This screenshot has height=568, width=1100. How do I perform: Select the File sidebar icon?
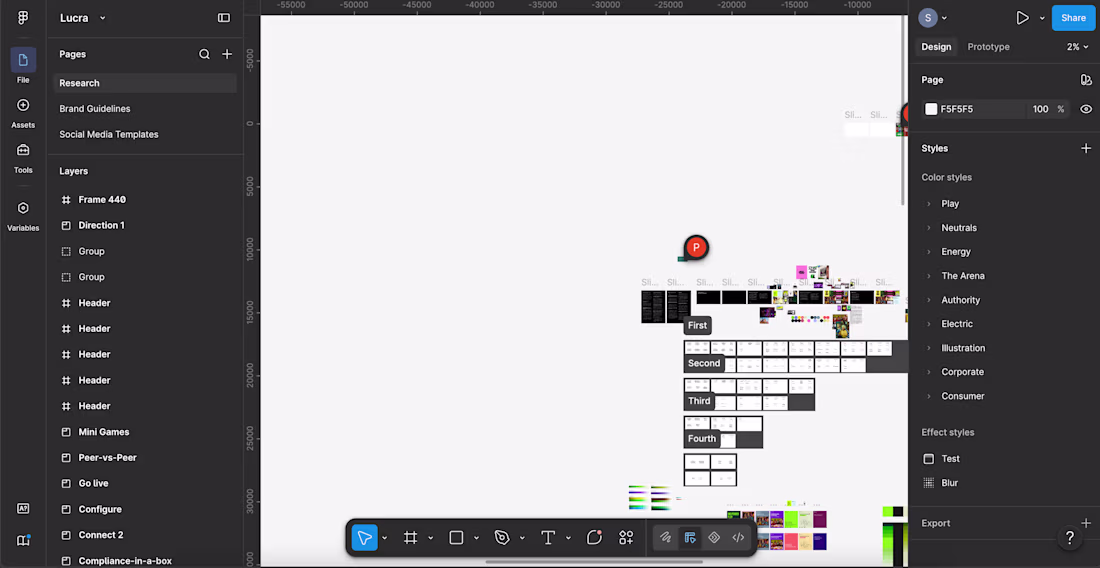coord(23,60)
